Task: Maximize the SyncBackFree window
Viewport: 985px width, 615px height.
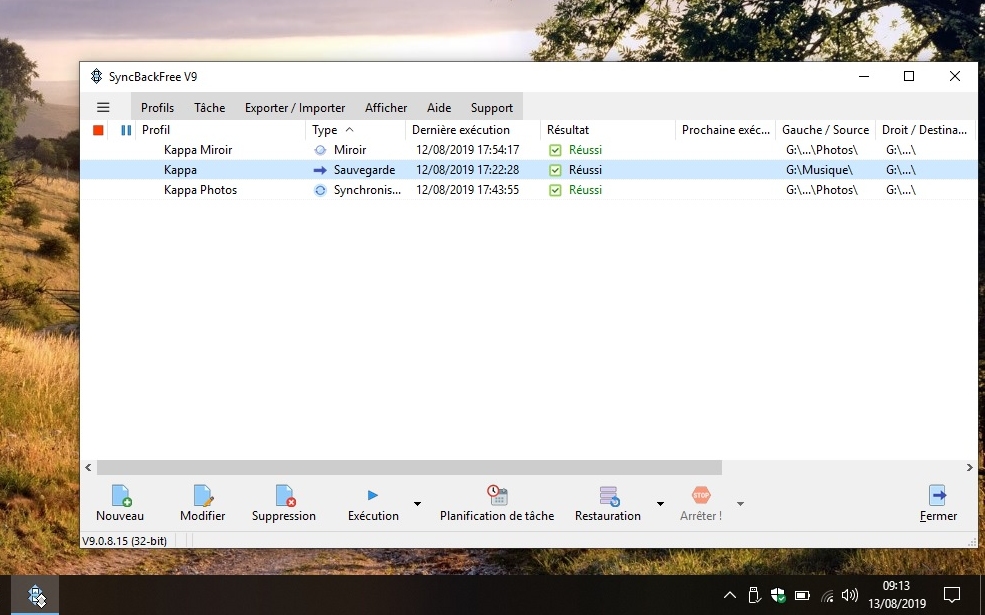Action: [909, 77]
